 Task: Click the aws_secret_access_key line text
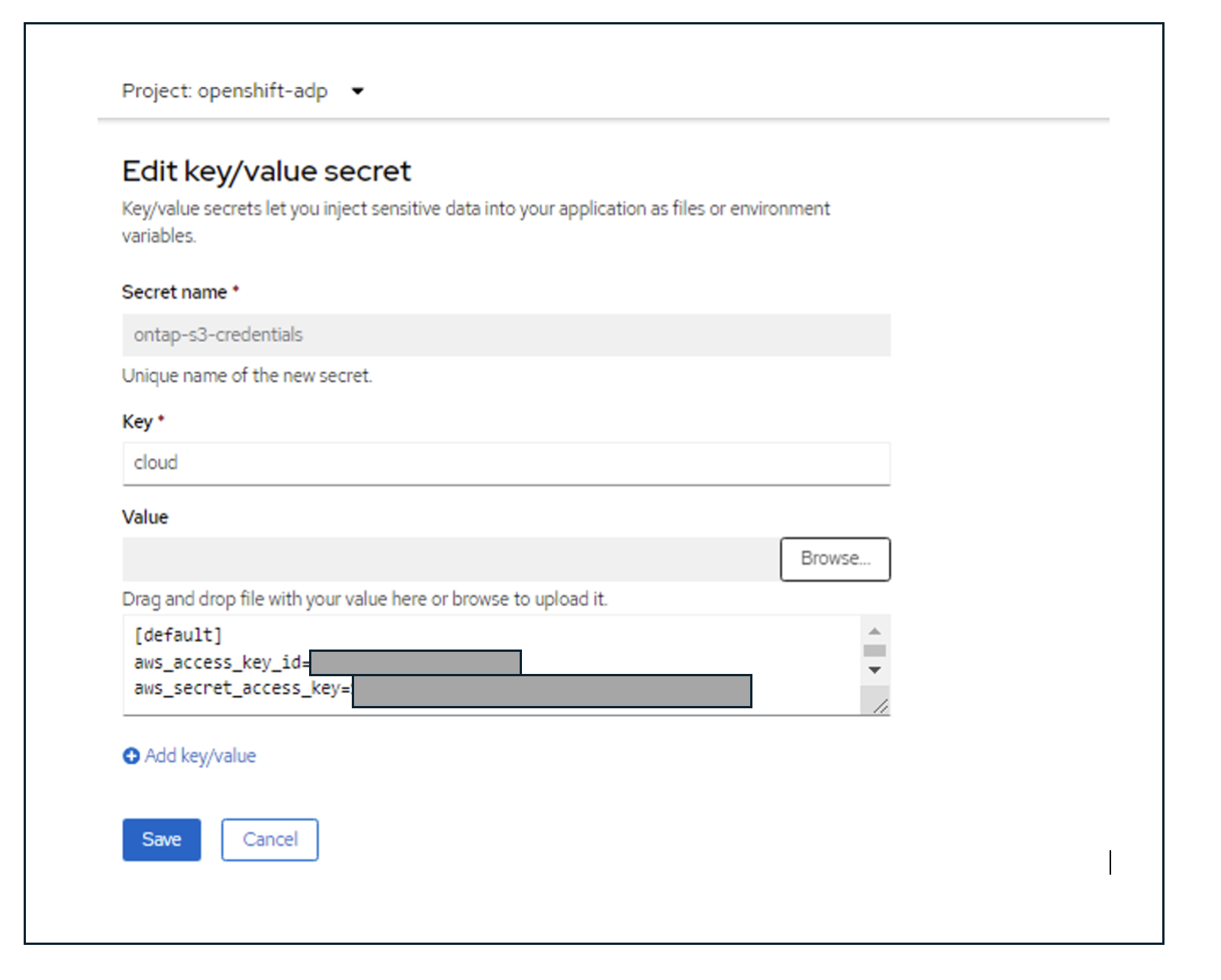(240, 688)
